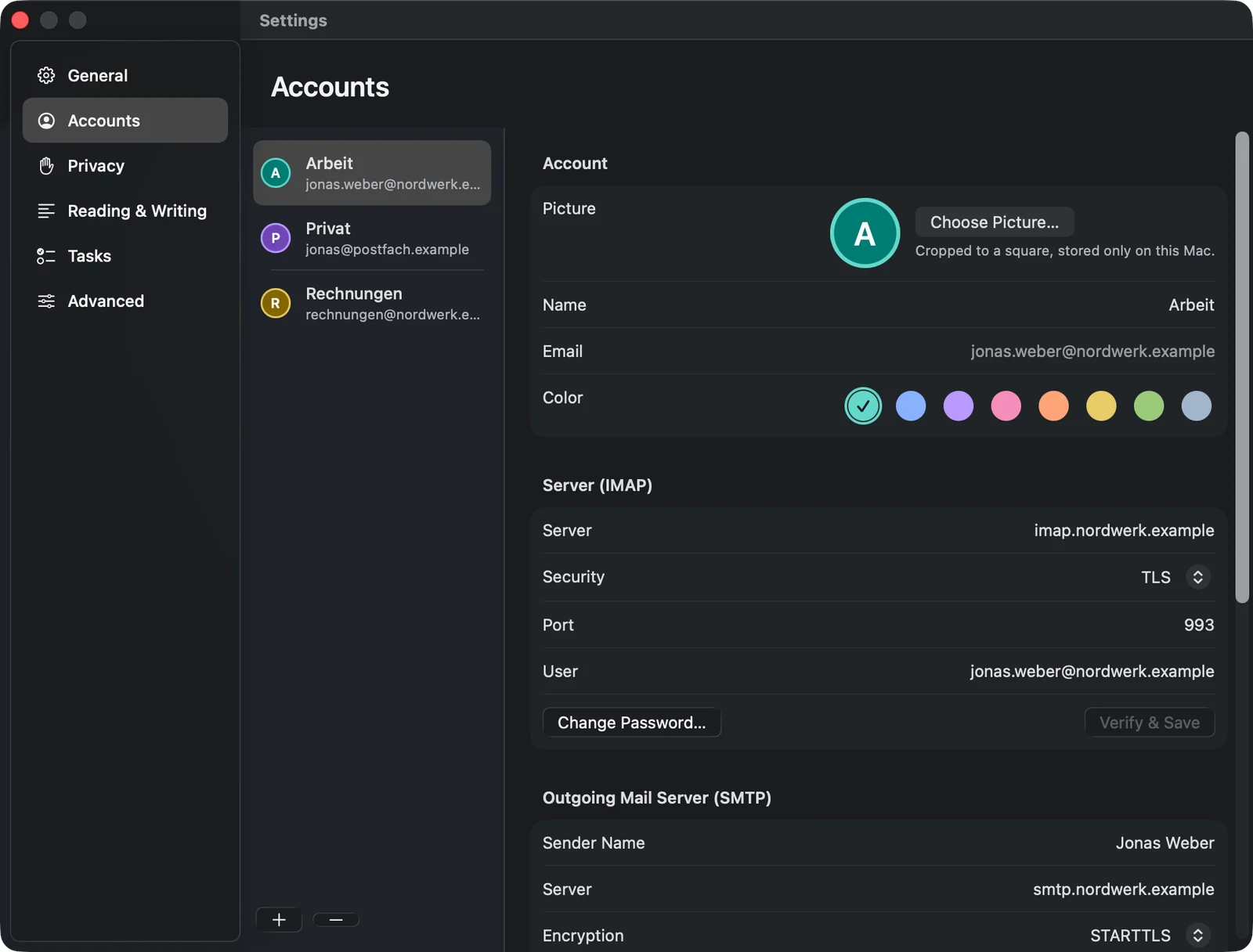Viewport: 1253px width, 952px height.
Task: Open the Advanced settings section
Action: tap(125, 301)
